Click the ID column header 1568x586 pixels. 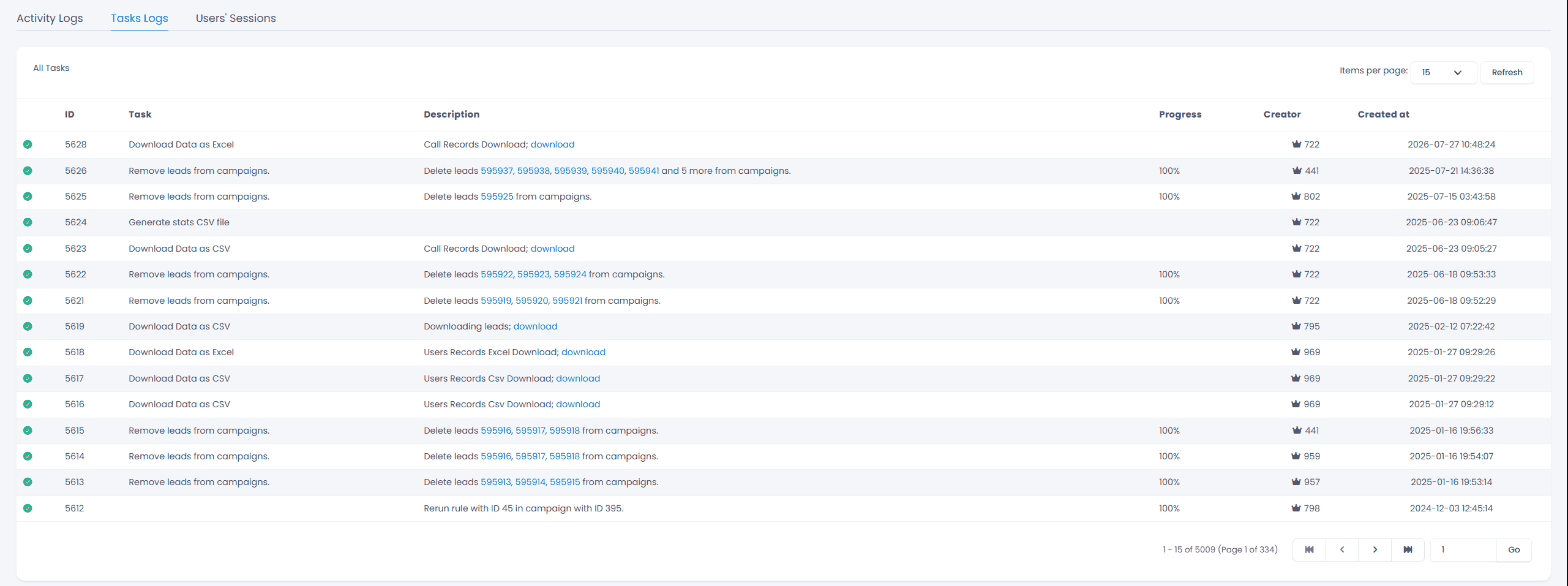70,115
